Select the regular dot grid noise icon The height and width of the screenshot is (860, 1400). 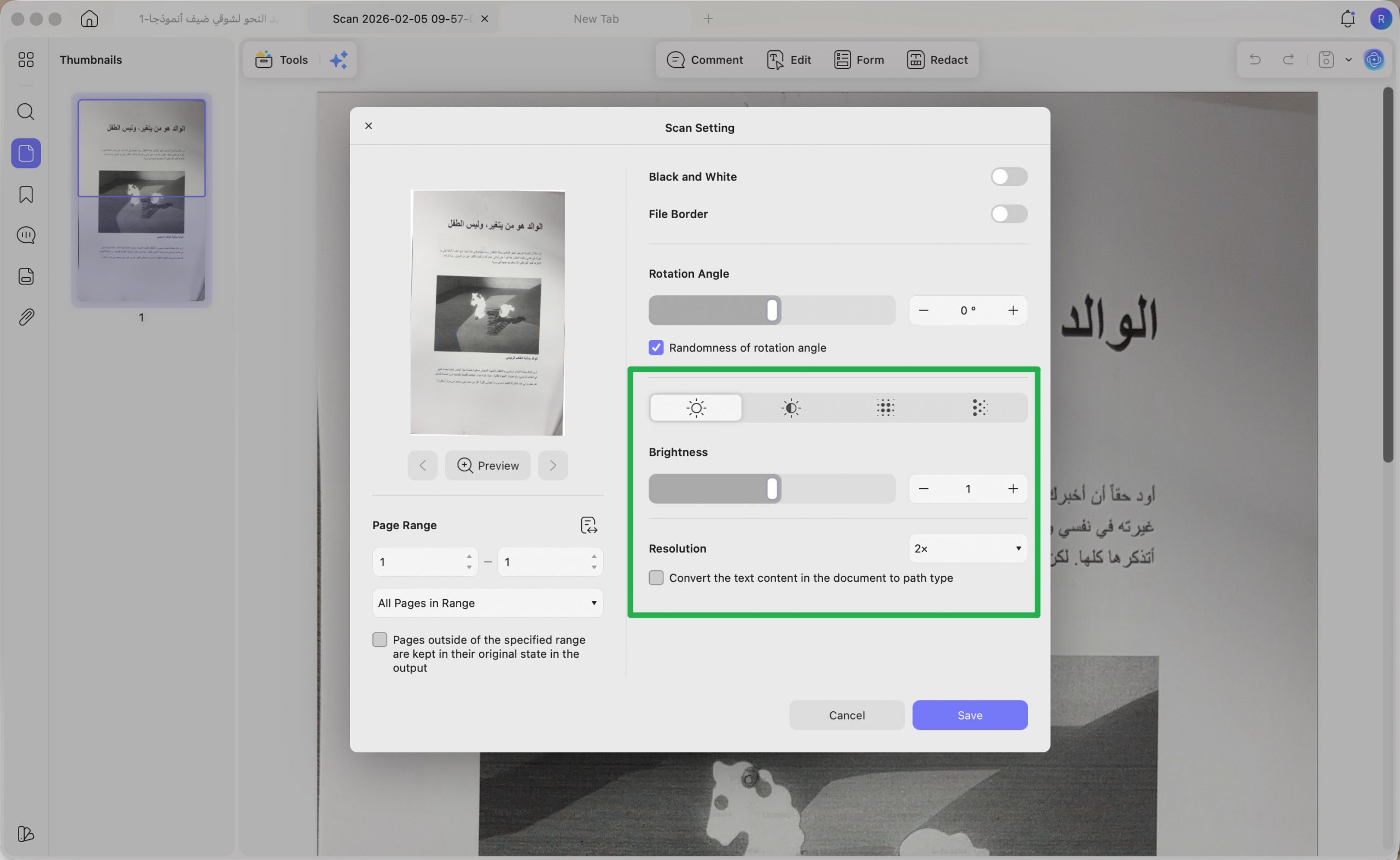pyautogui.click(x=885, y=408)
